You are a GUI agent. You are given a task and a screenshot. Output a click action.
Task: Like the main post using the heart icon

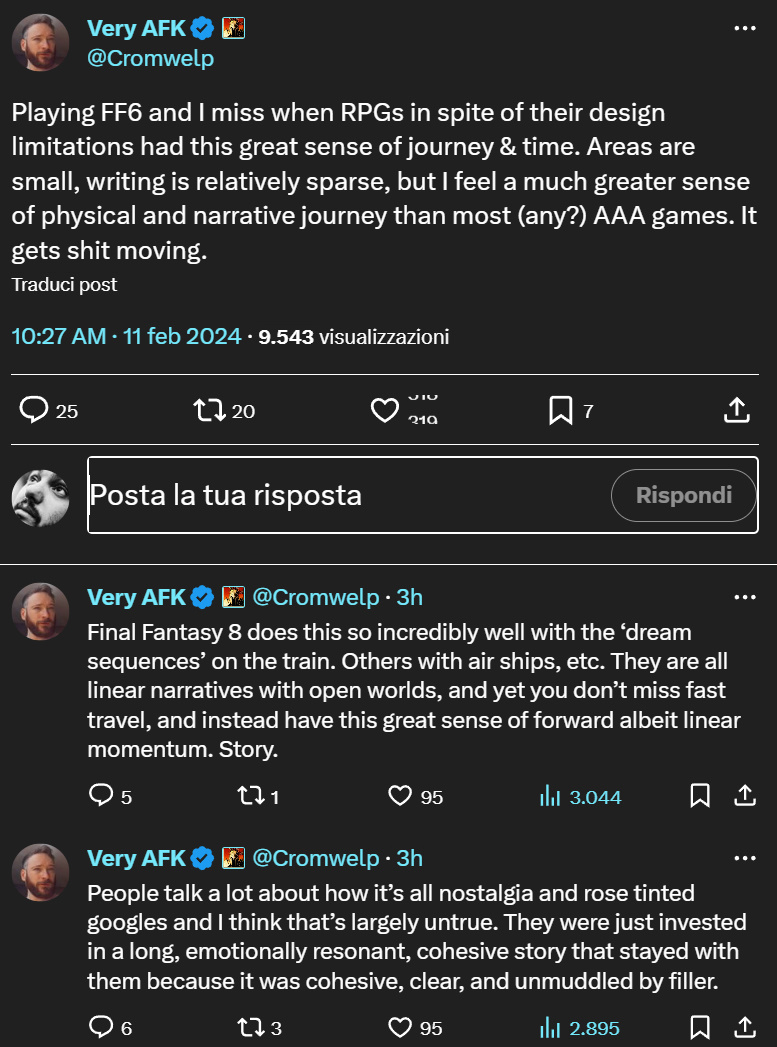pyautogui.click(x=385, y=410)
